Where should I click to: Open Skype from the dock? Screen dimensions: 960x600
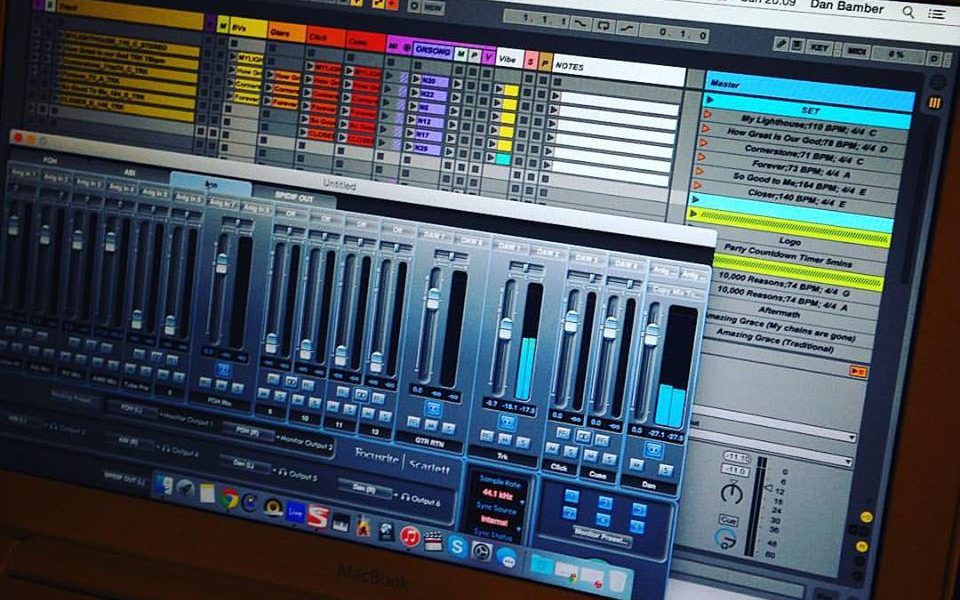457,545
